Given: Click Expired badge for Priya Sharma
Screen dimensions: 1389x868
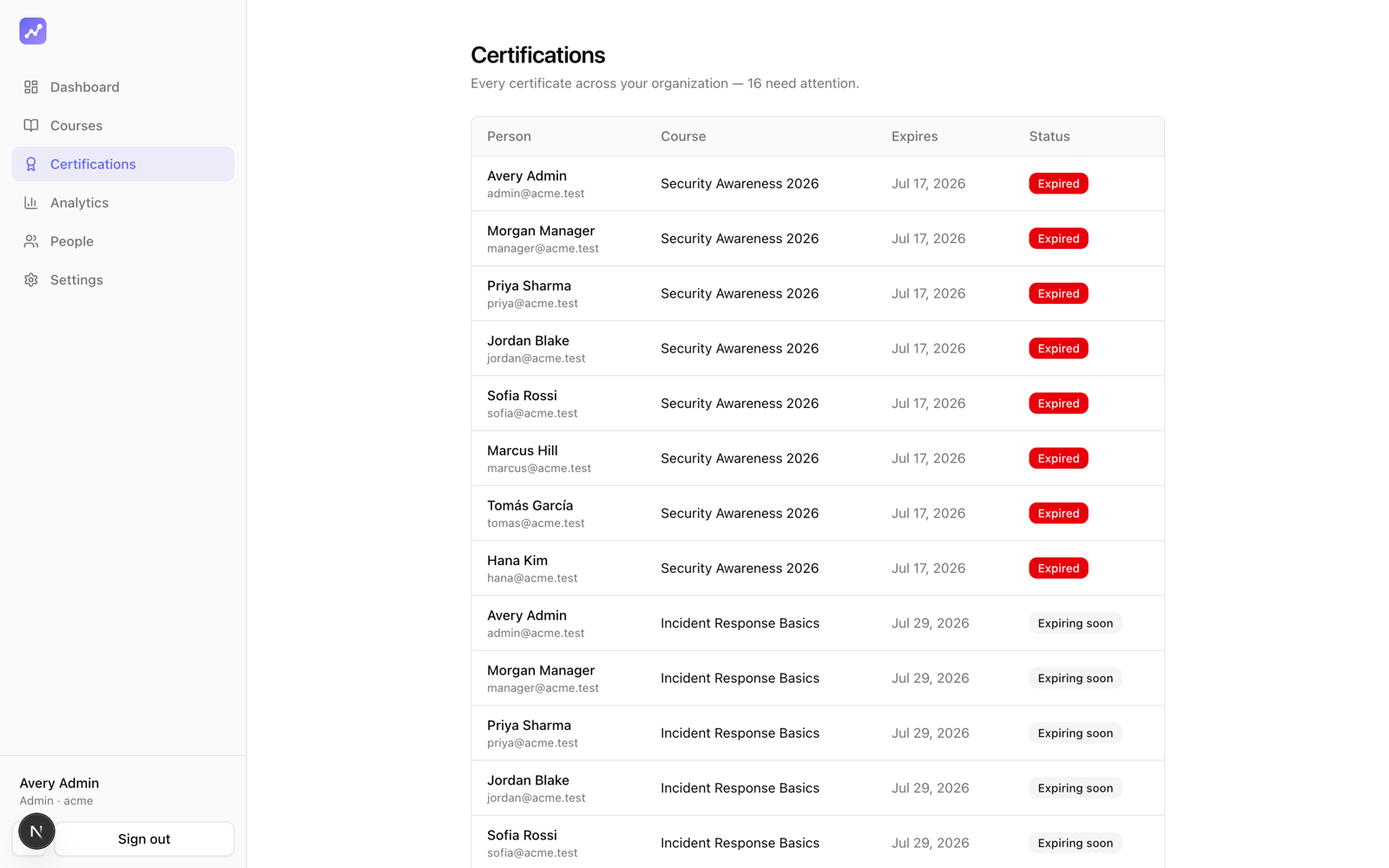Looking at the screenshot, I should (1058, 293).
